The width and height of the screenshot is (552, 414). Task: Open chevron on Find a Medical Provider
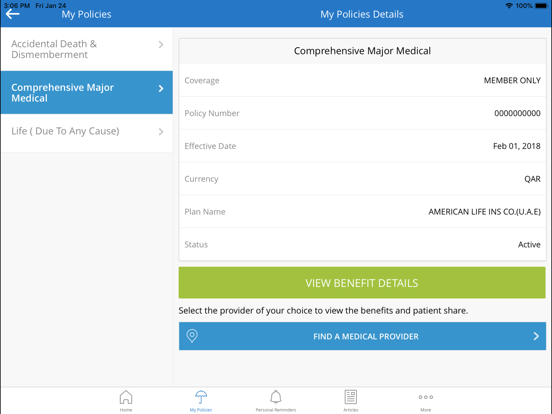point(536,336)
